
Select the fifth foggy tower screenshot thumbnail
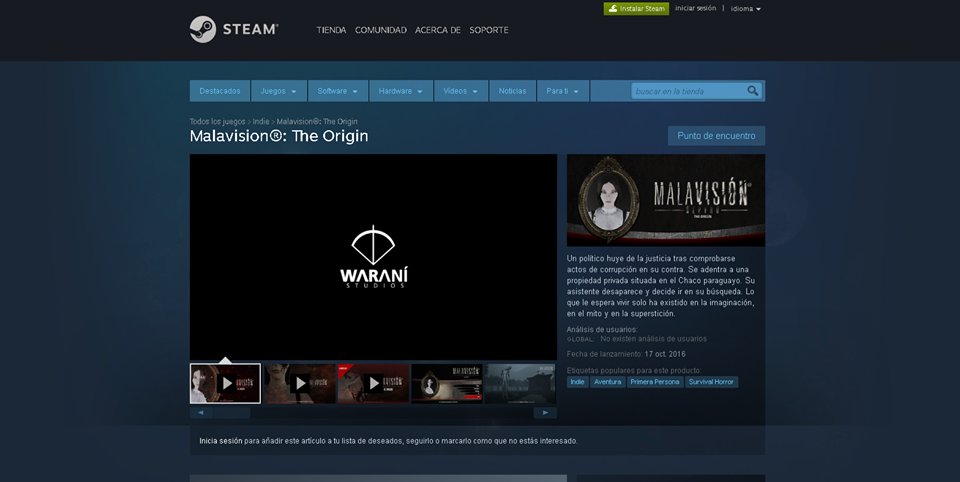520,383
